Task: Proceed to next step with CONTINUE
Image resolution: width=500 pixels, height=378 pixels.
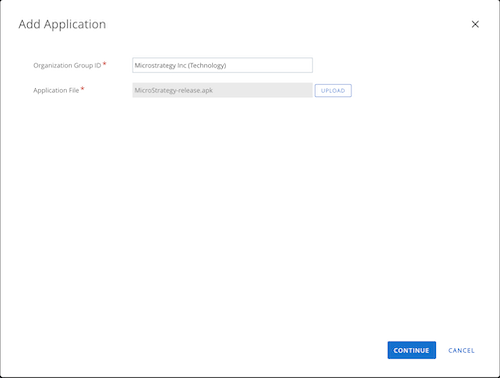Action: 411,350
